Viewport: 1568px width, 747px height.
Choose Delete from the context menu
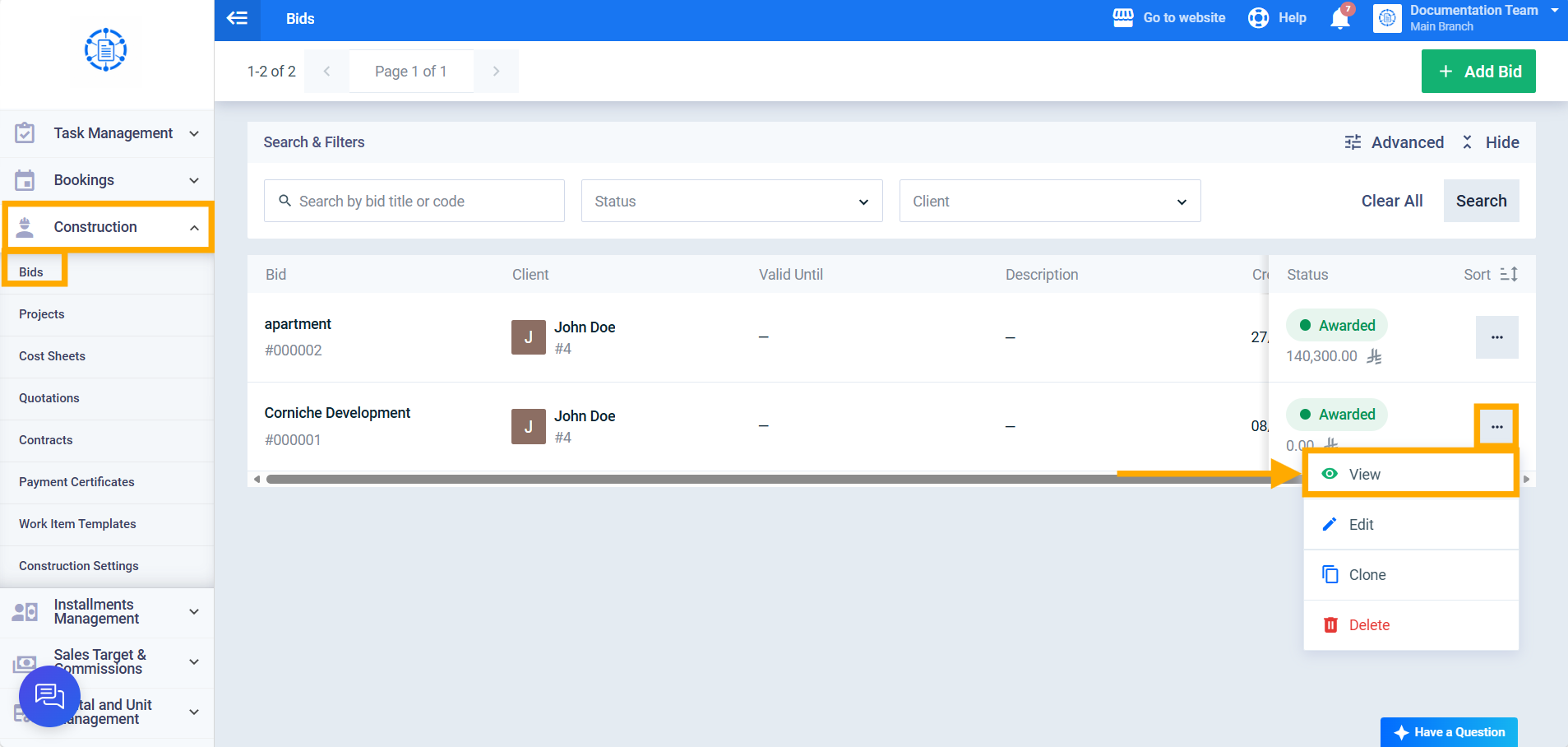1411,625
